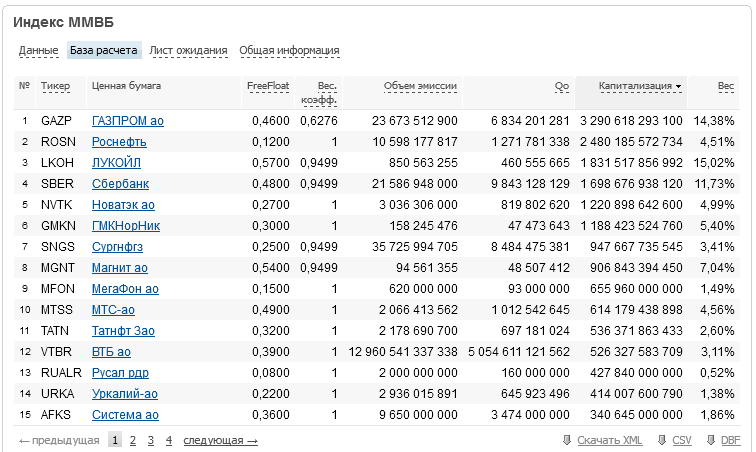Click the weight value 15,02%

coord(714,163)
